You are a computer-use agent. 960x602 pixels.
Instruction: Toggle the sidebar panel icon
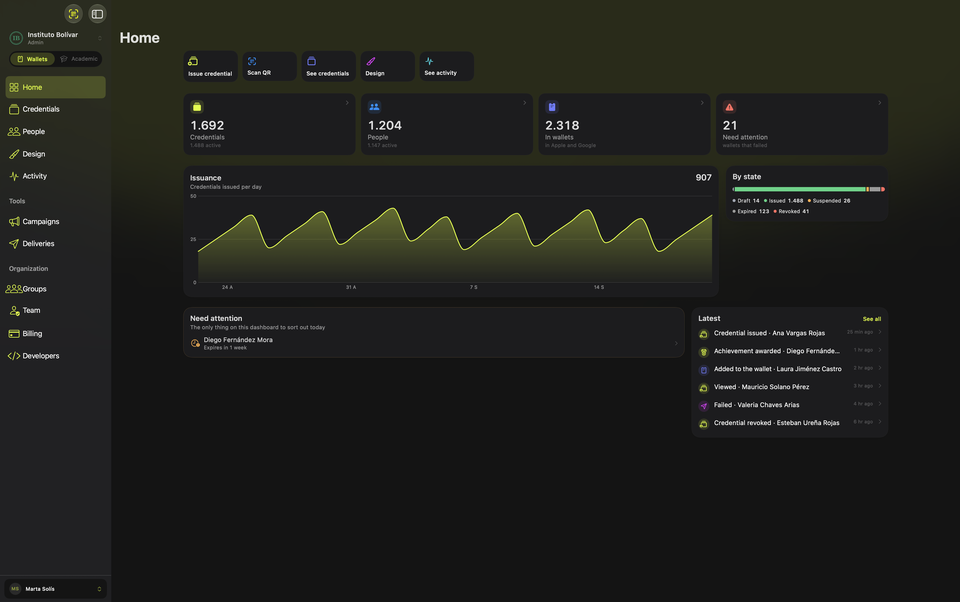click(x=97, y=14)
